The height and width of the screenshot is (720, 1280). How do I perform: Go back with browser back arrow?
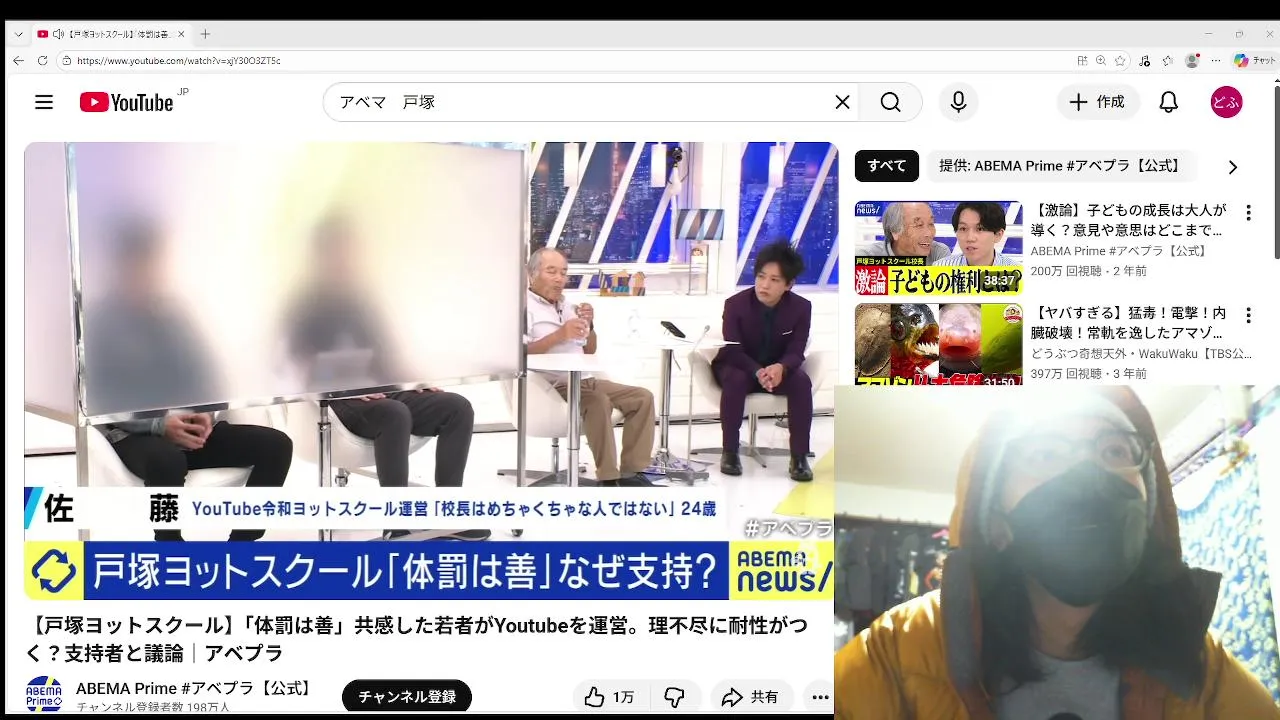tap(18, 61)
